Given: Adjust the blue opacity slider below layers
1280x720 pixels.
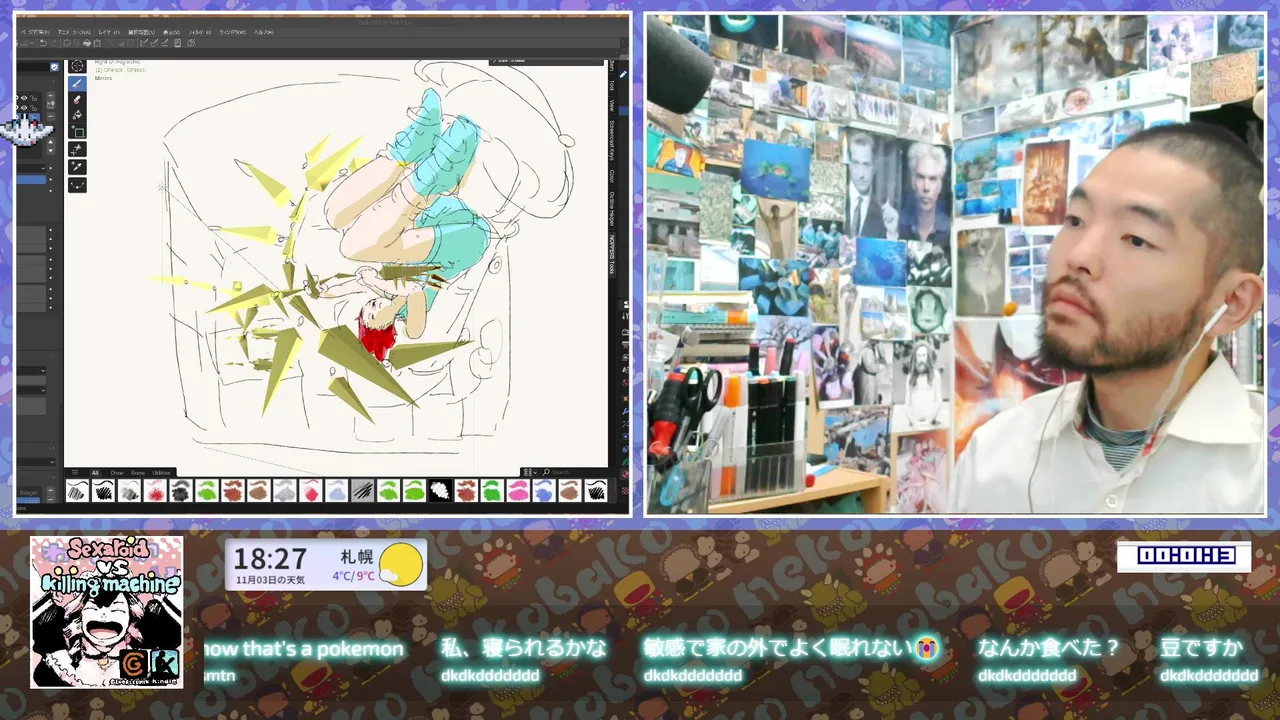Looking at the screenshot, I should point(31,179).
